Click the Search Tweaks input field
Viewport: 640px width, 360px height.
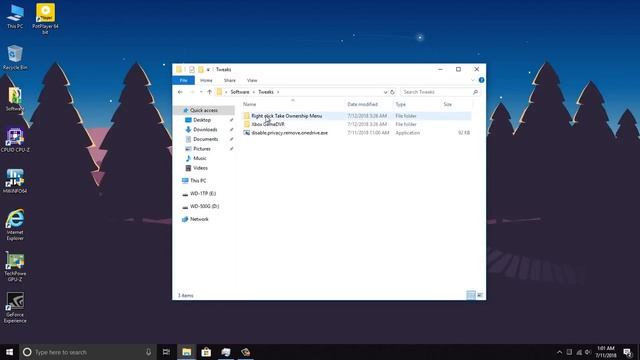tap(436, 92)
